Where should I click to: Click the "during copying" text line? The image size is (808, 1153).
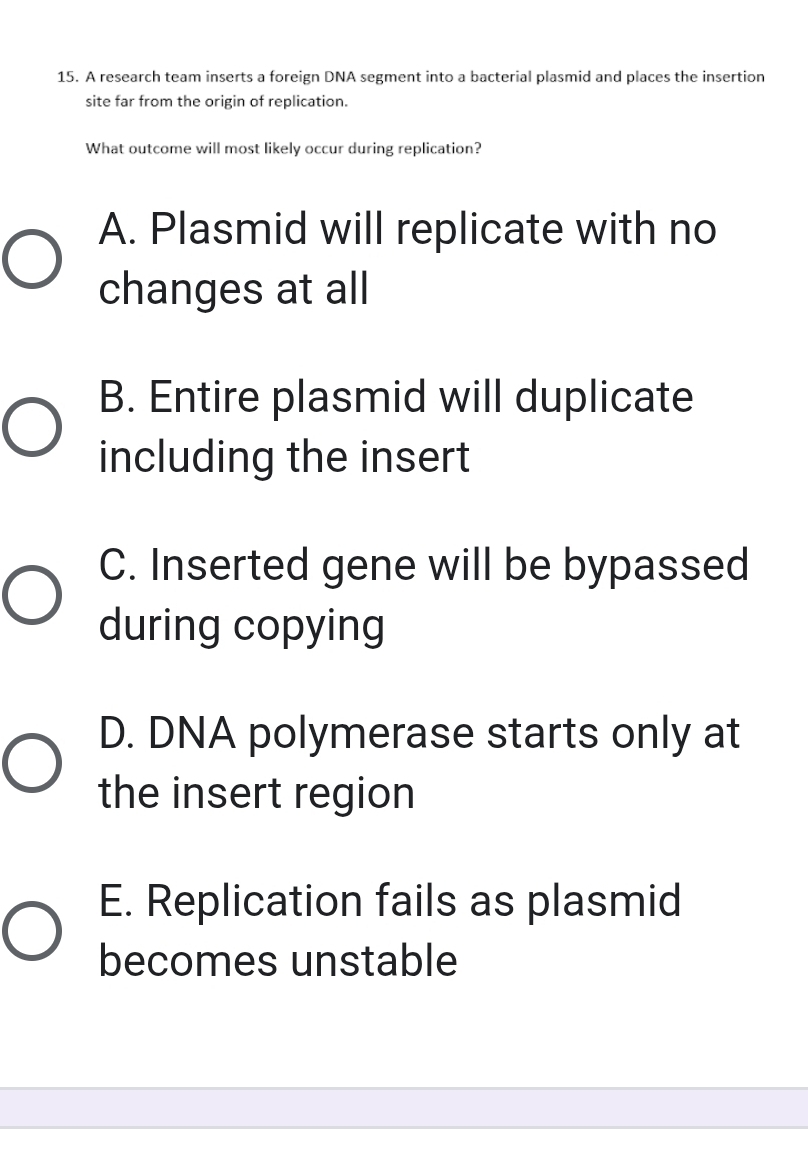point(242,626)
